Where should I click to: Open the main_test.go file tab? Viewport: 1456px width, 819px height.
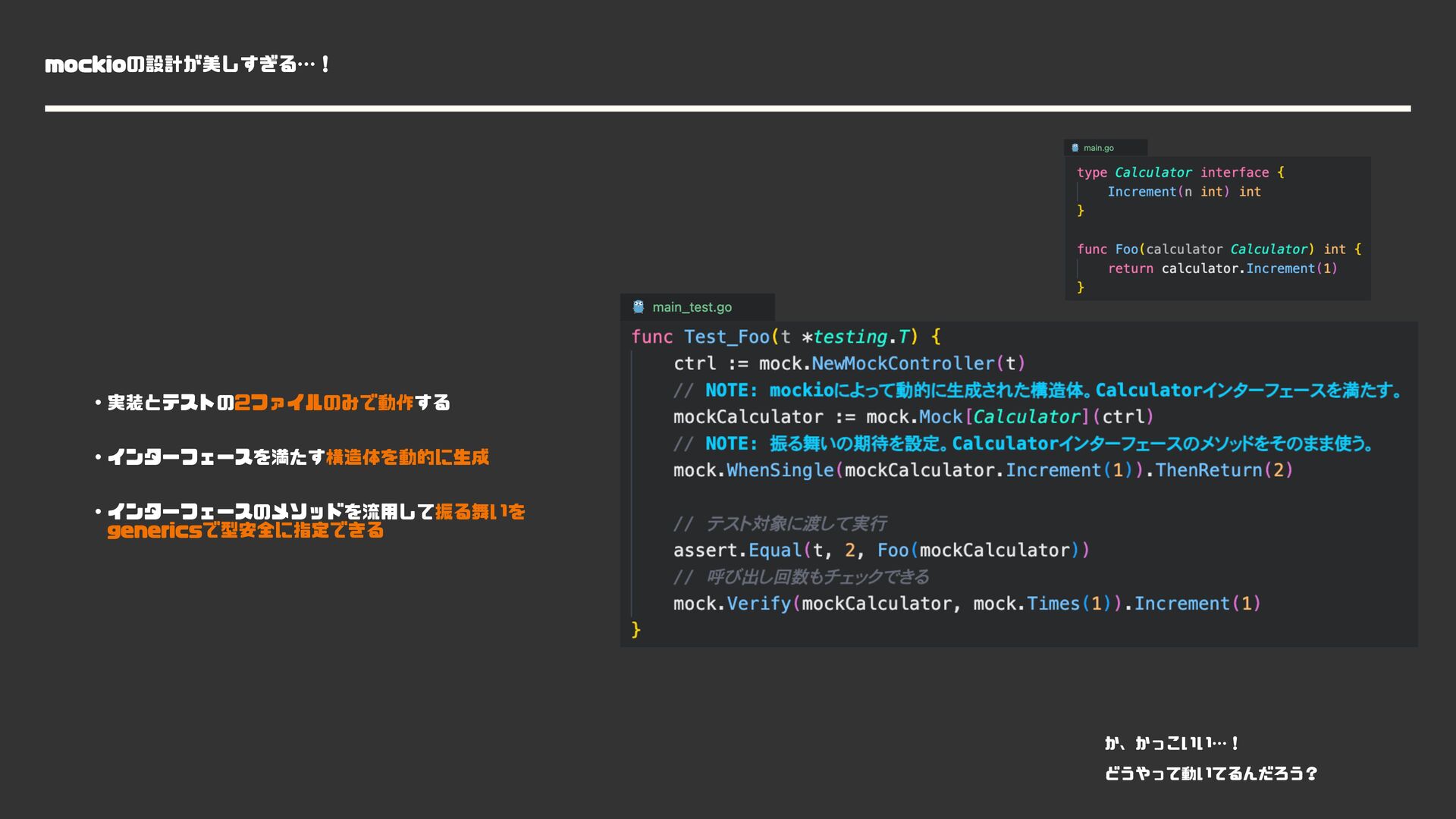[697, 307]
